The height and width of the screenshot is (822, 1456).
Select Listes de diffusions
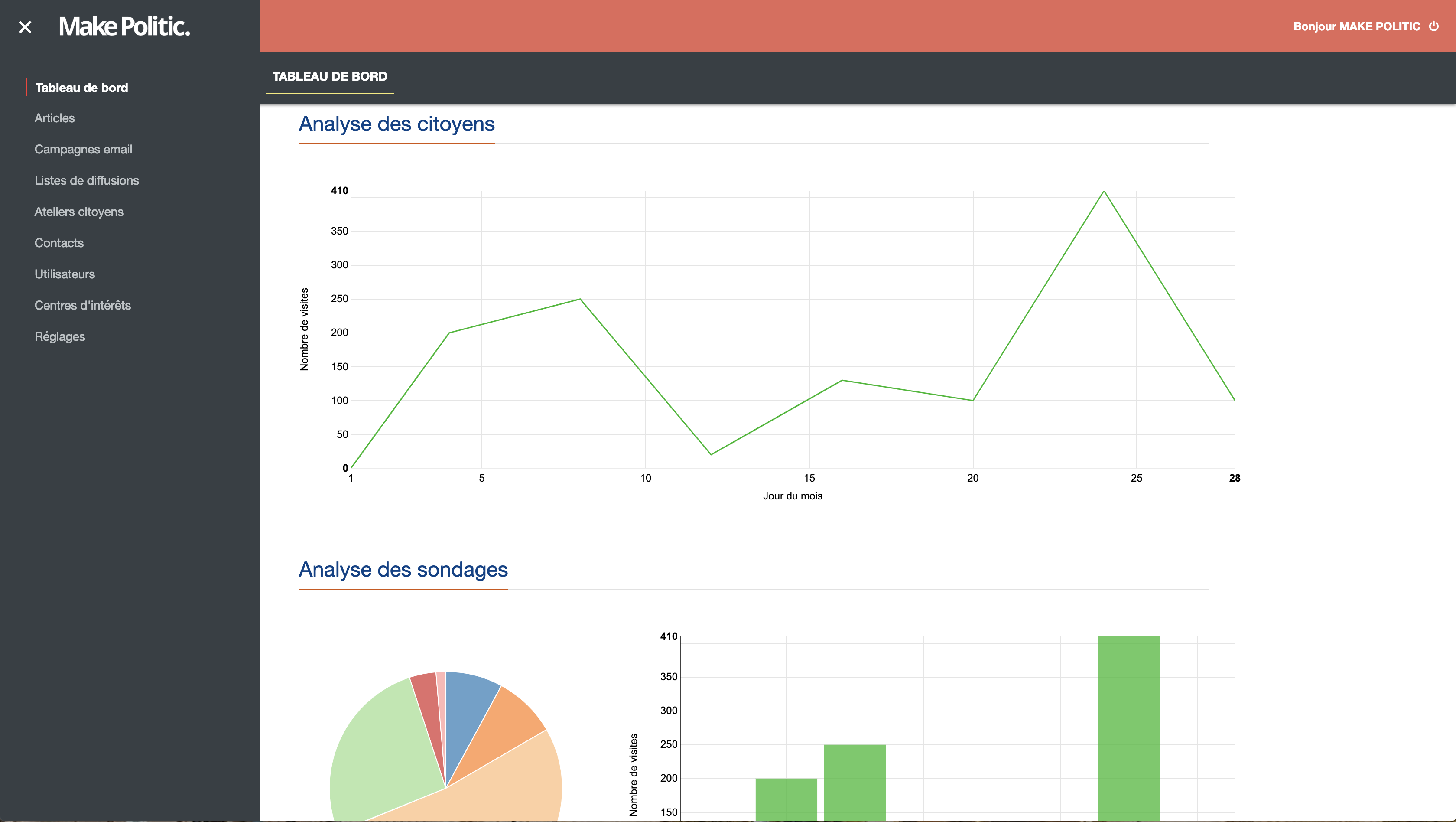(87, 180)
